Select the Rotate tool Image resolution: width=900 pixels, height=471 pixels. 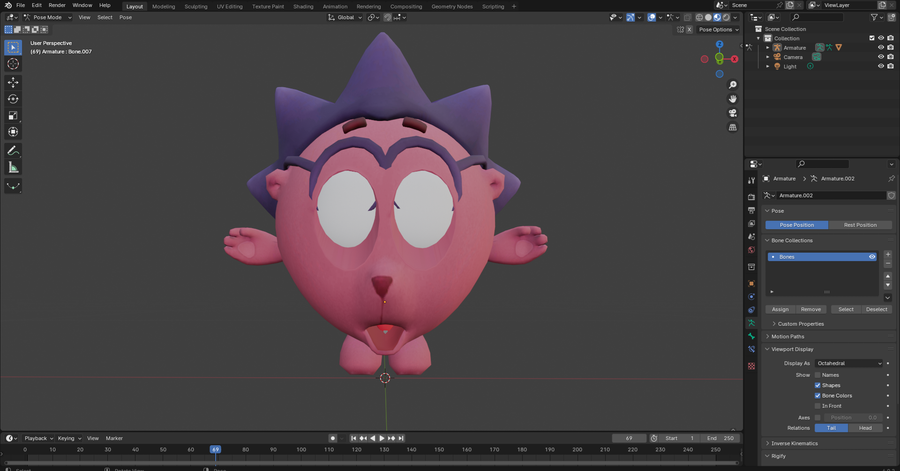coord(13,99)
